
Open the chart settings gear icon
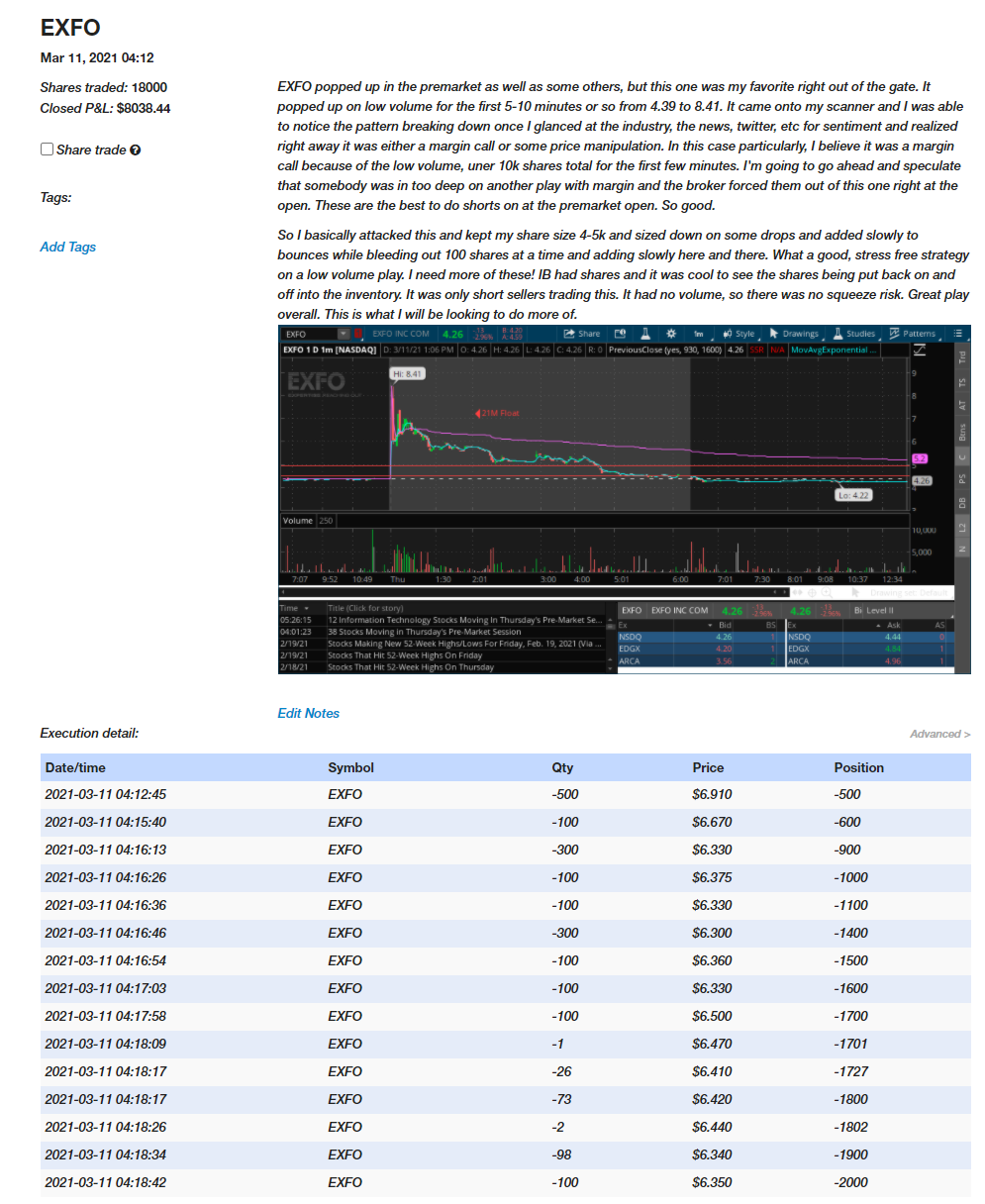670,334
